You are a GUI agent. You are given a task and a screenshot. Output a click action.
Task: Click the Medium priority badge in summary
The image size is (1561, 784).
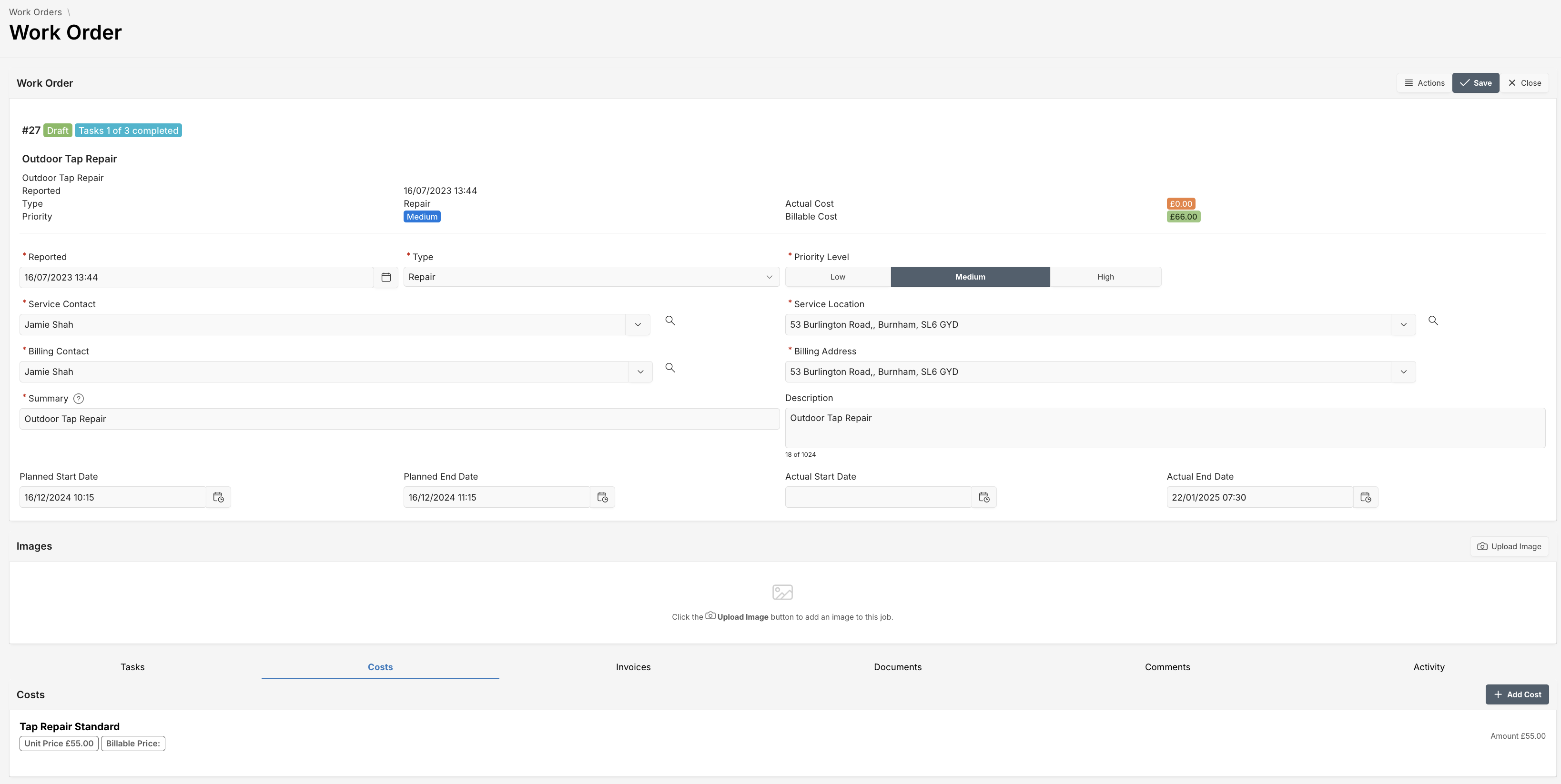422,217
